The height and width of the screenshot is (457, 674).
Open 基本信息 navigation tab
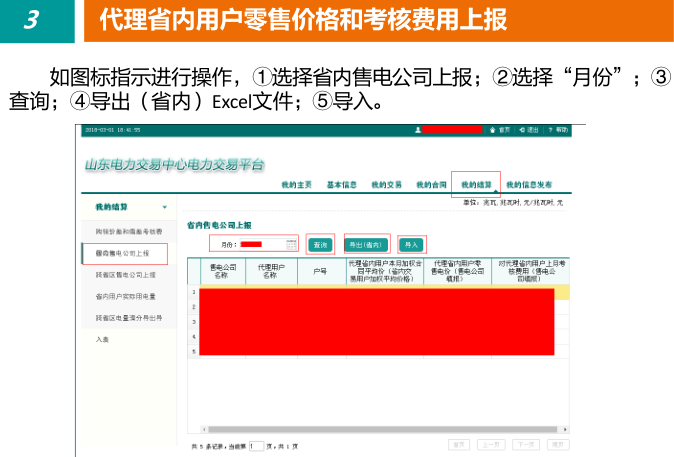tap(342, 185)
